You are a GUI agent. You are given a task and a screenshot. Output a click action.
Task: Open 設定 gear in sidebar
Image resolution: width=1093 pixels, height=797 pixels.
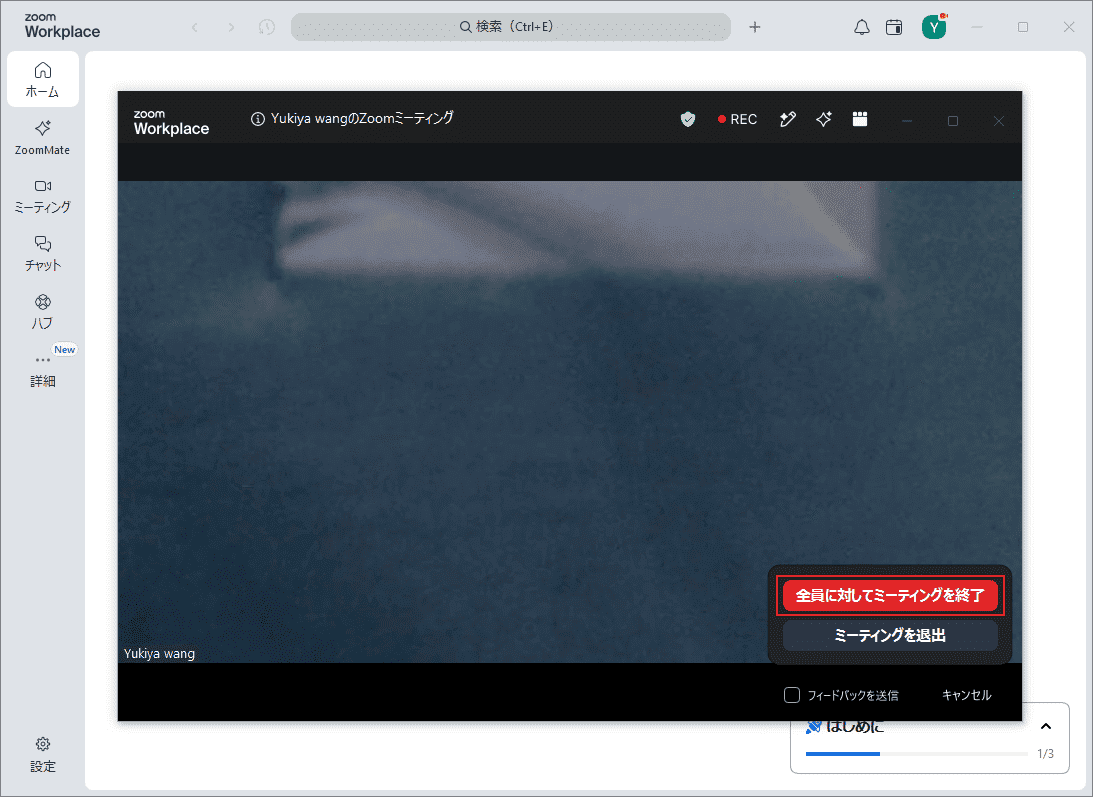point(43,754)
